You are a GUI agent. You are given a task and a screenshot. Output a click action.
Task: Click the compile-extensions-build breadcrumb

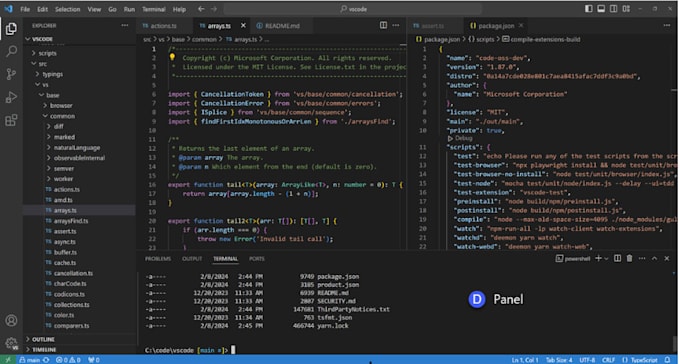click(541, 39)
